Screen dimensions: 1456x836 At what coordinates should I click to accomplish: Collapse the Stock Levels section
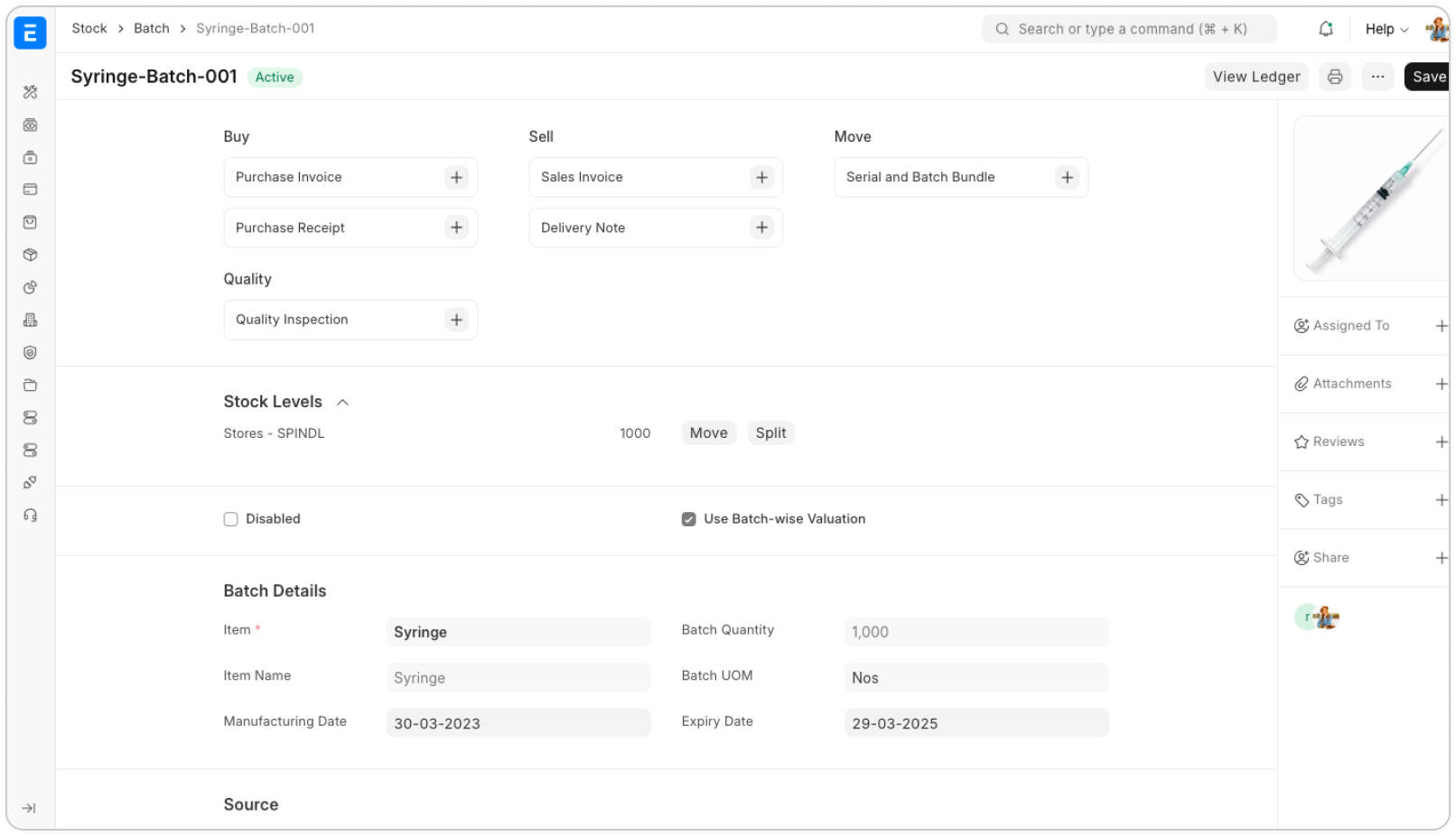pyautogui.click(x=342, y=403)
